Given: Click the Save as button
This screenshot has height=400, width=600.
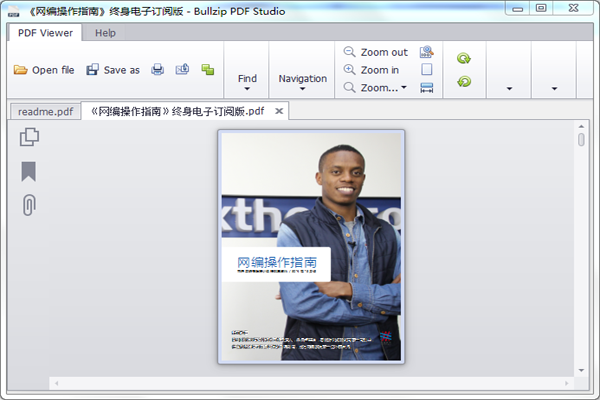Looking at the screenshot, I should (x=113, y=70).
